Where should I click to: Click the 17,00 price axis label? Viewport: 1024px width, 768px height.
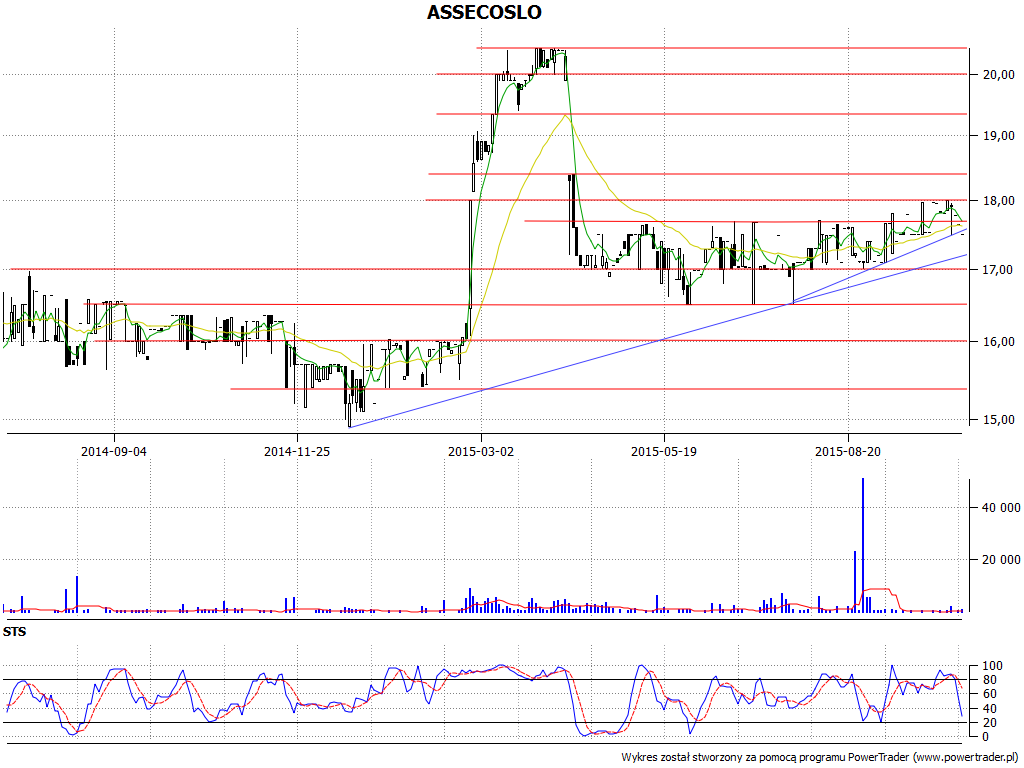tap(999, 269)
